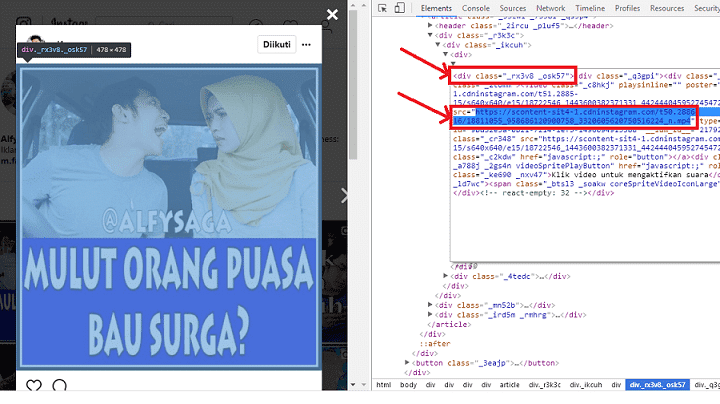Screen dimensions: 720x404
Task: Click the page vertical scrollbar thumb
Action: tap(353, 85)
